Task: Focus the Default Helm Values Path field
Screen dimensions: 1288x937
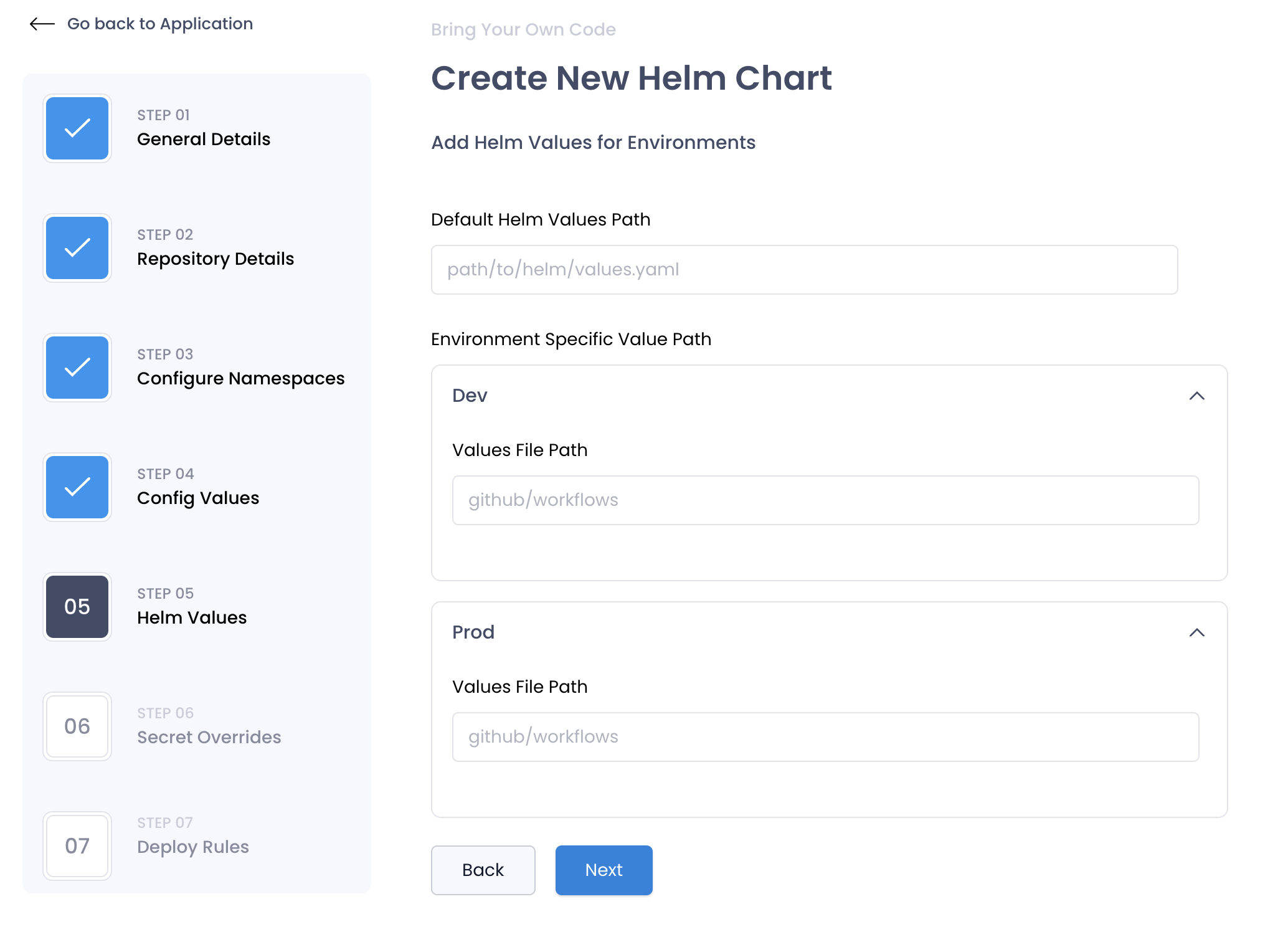Action: [x=804, y=270]
